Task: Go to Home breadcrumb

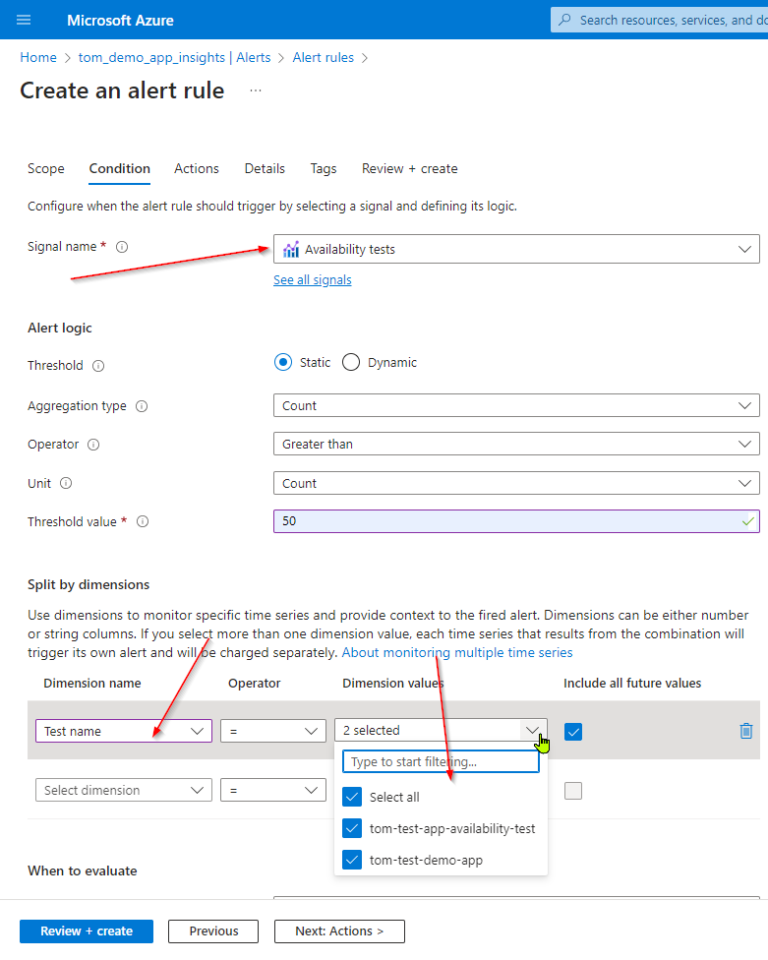Action: [38, 58]
